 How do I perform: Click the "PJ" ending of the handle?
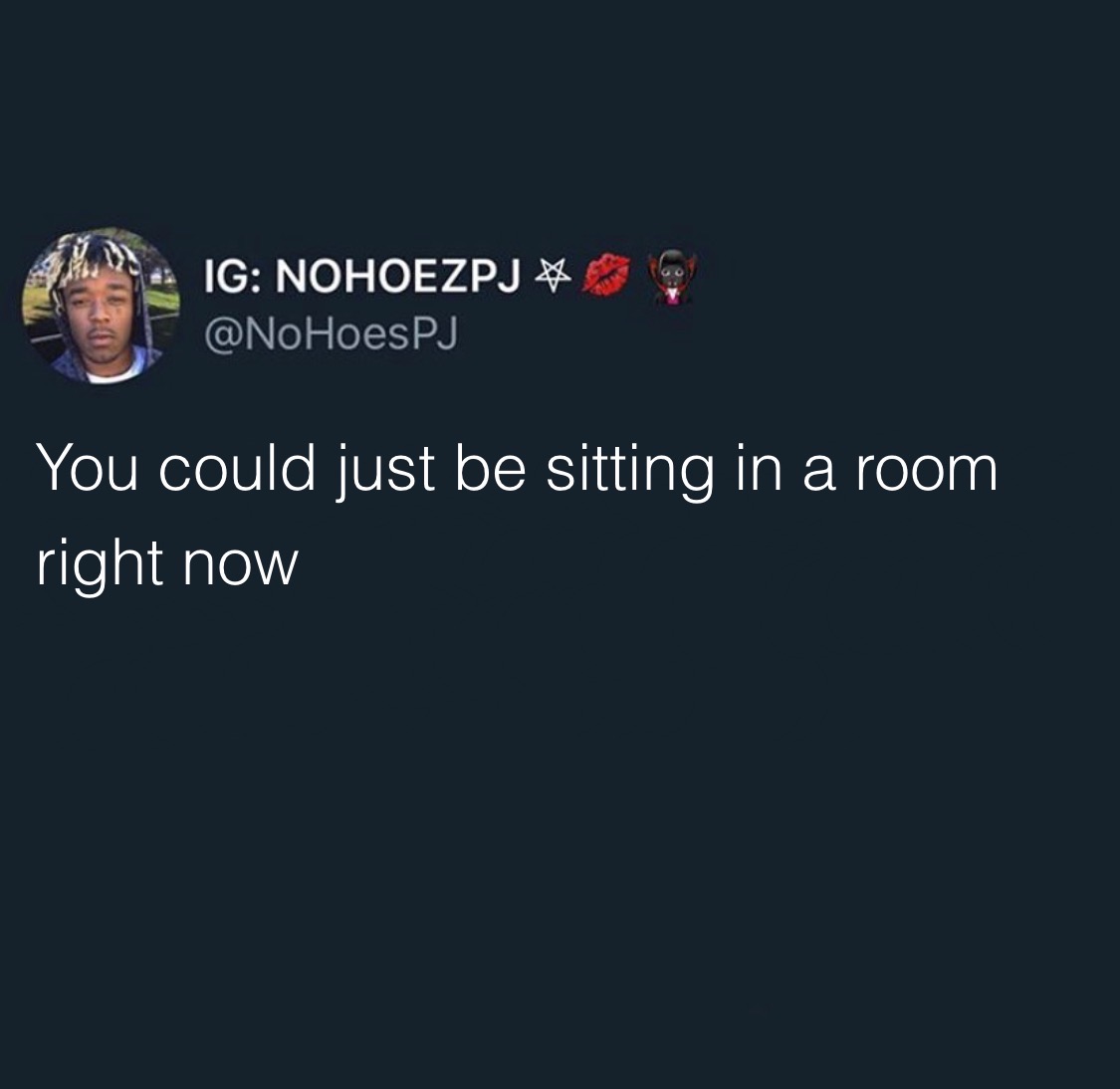(x=435, y=334)
